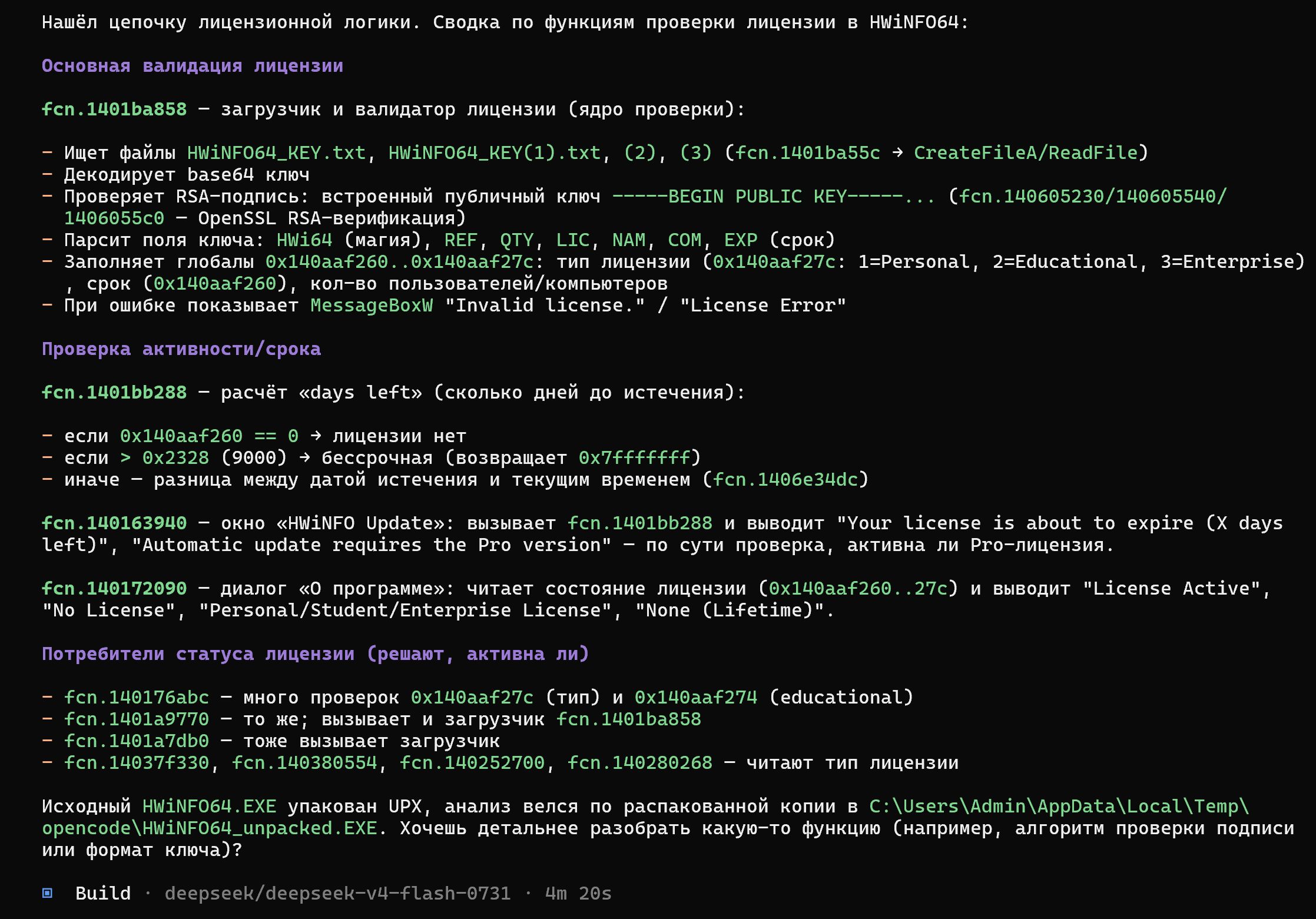Click the "No License" string

pyautogui.click(x=109, y=611)
